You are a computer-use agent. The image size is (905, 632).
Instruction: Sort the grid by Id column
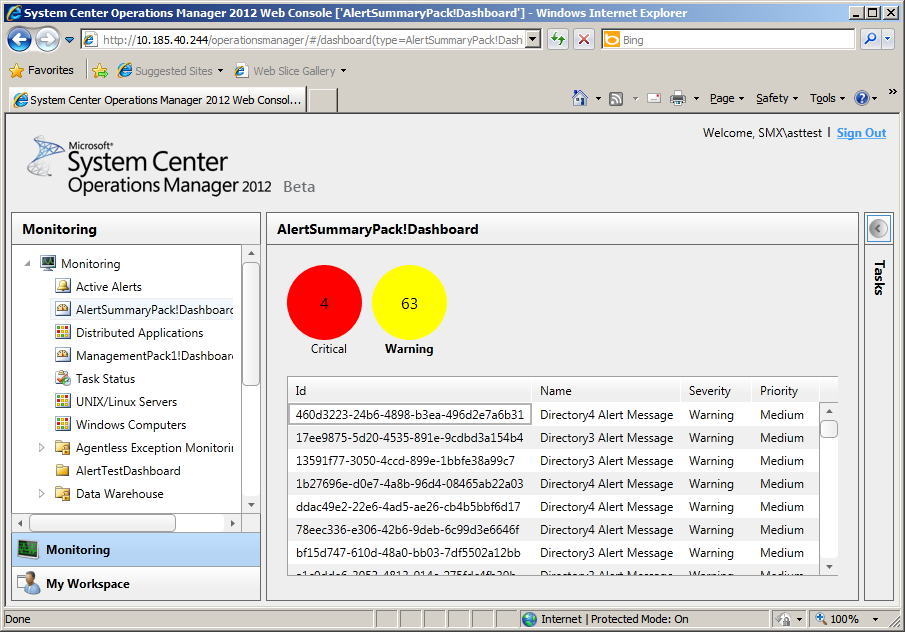click(410, 391)
